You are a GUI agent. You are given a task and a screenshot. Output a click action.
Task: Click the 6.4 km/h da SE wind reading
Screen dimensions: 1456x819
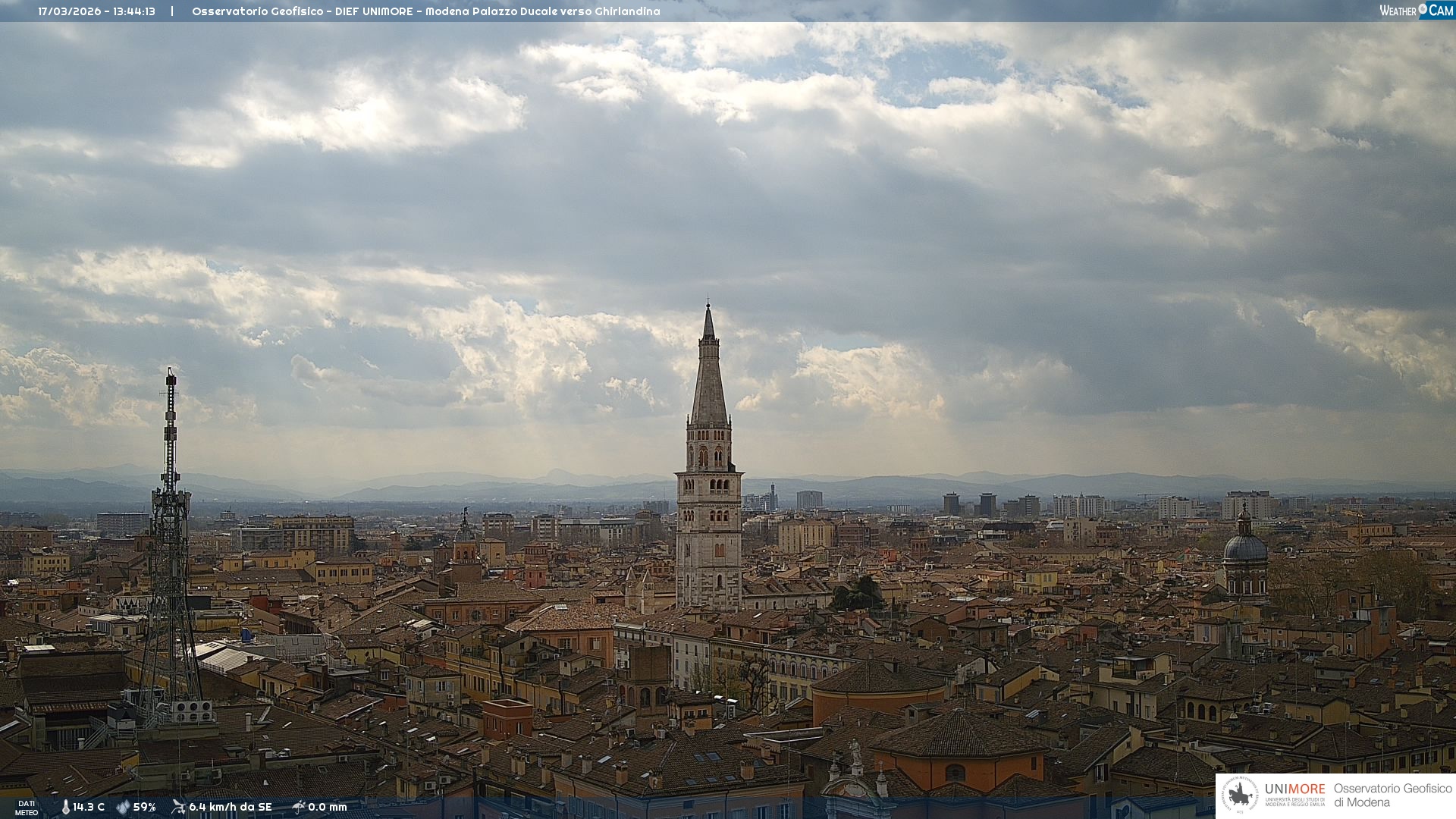[x=230, y=808]
